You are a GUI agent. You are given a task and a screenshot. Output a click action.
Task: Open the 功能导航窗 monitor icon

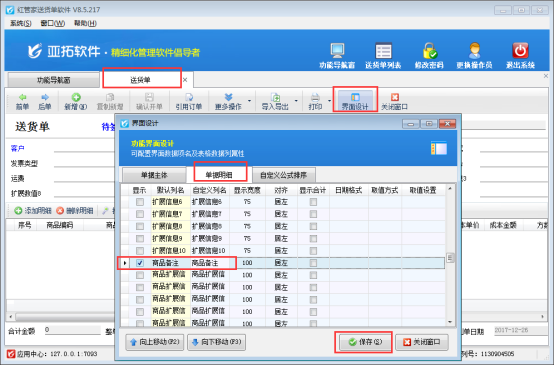(337, 51)
